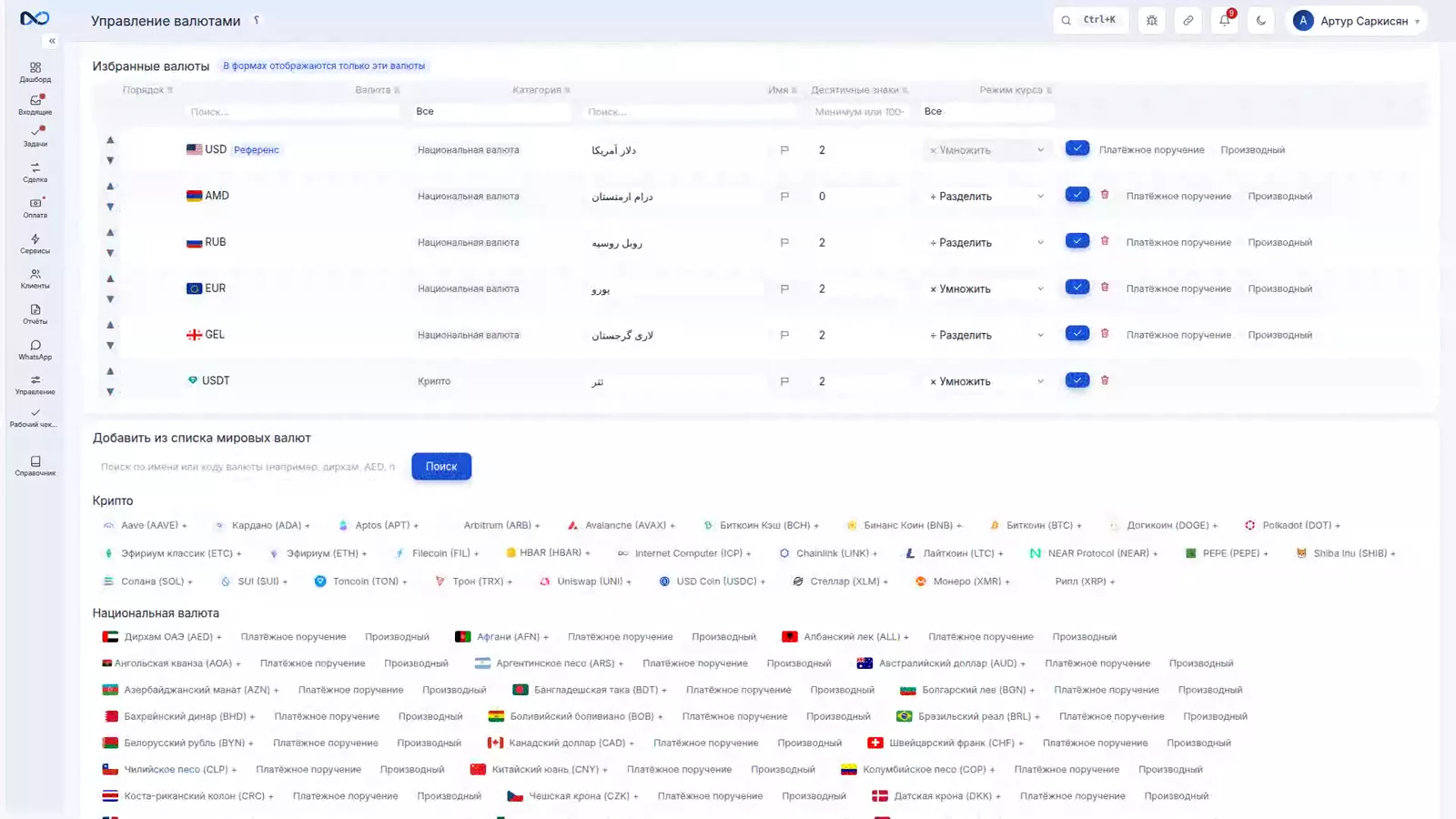The width and height of the screenshot is (1456, 819).
Task: Expand EUR rate mode dropdown
Action: [x=987, y=288]
